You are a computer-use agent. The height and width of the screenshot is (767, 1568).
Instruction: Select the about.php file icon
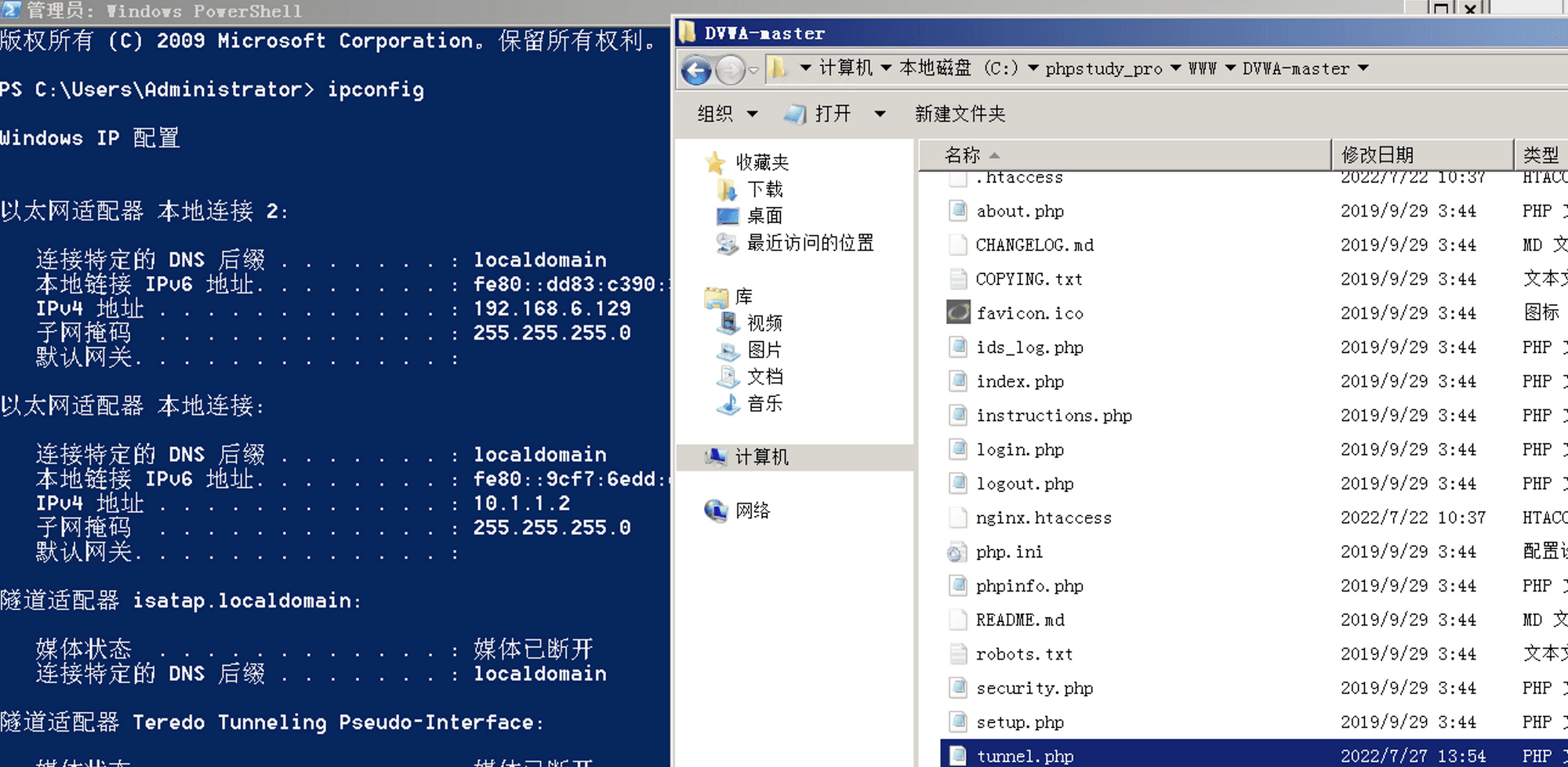pyautogui.click(x=957, y=211)
